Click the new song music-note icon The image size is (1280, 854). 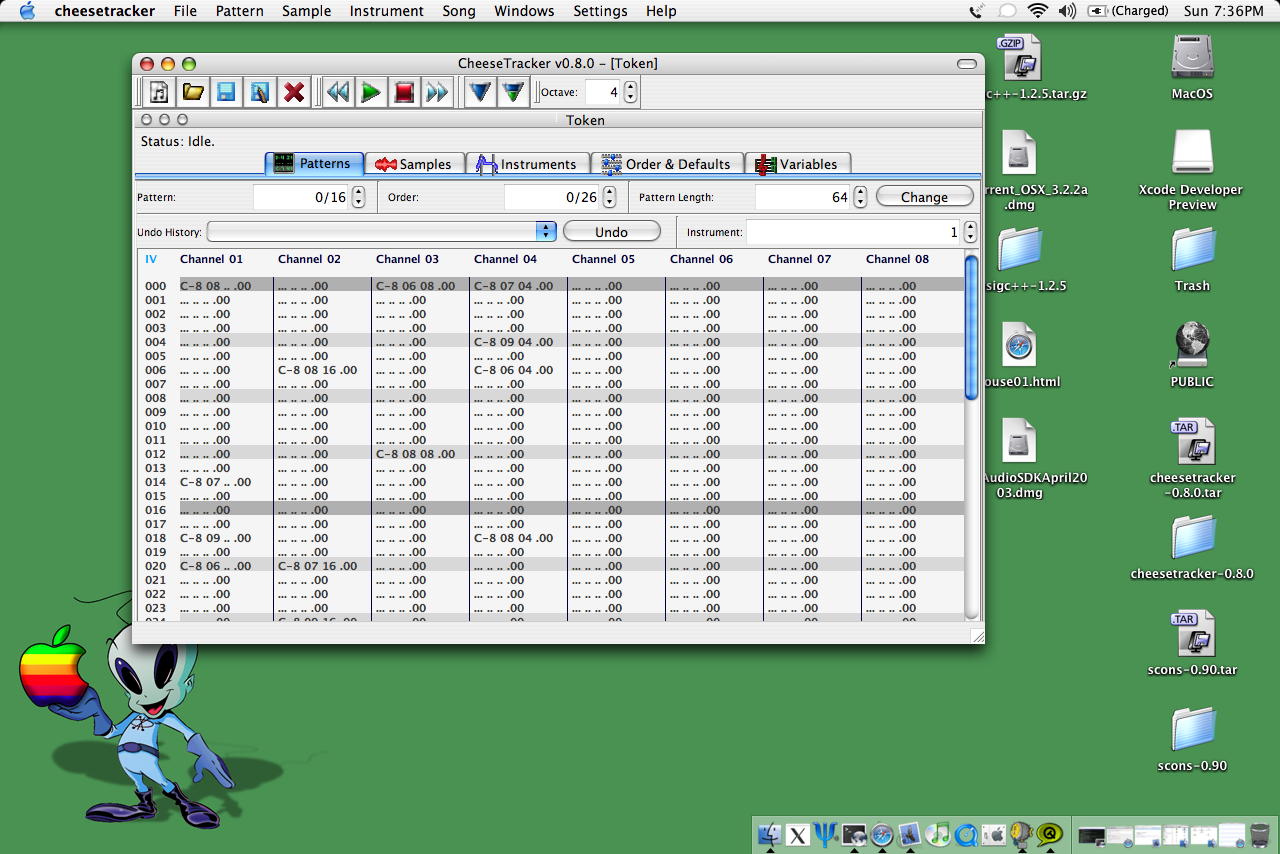point(159,92)
